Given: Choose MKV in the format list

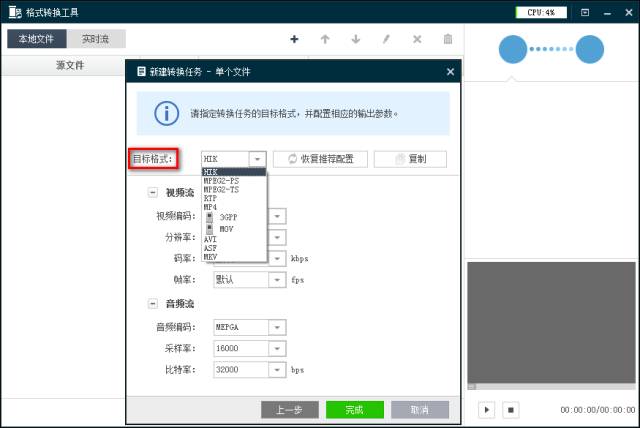Looking at the screenshot, I should pos(211,257).
